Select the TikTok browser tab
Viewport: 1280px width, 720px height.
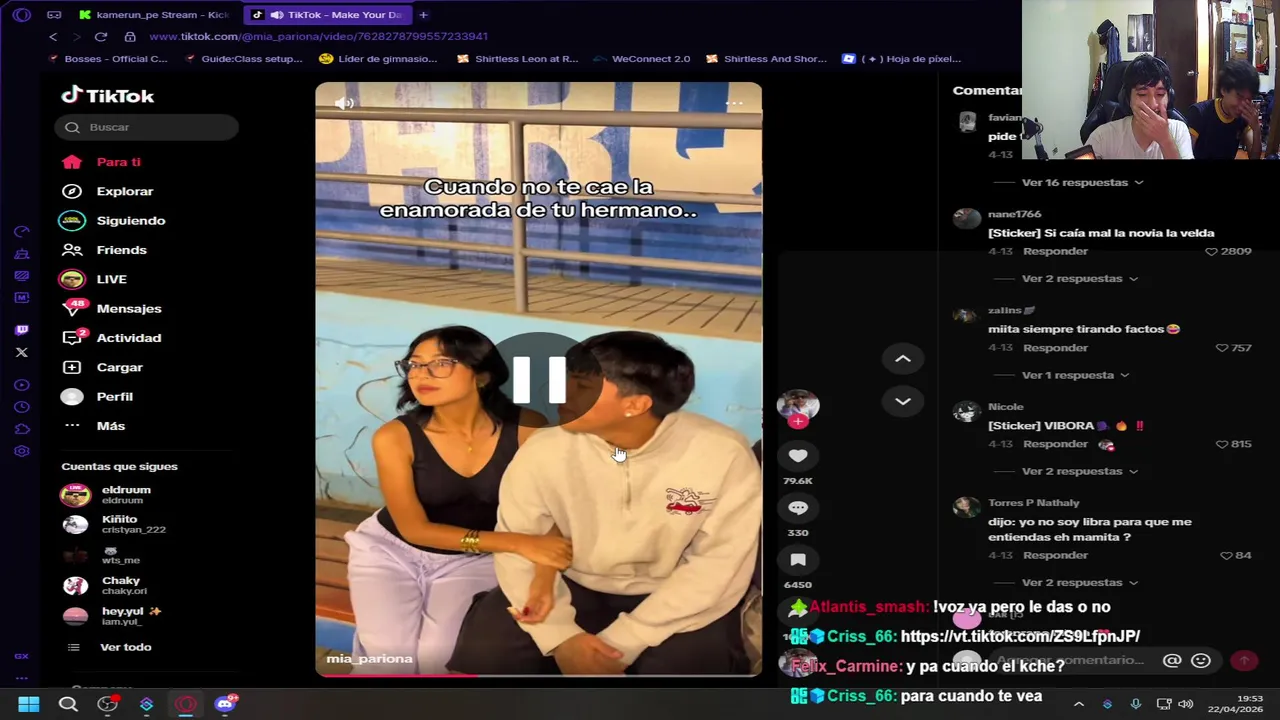327,15
